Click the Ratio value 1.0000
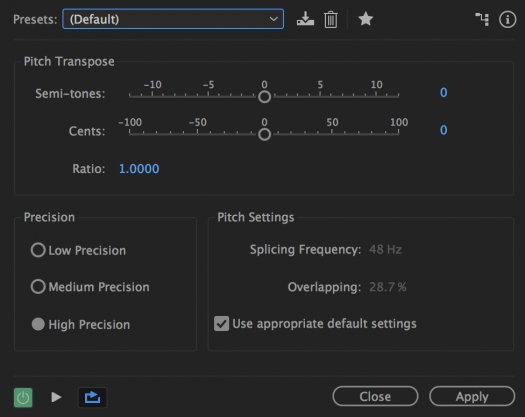The height and width of the screenshot is (417, 525). 139,168
